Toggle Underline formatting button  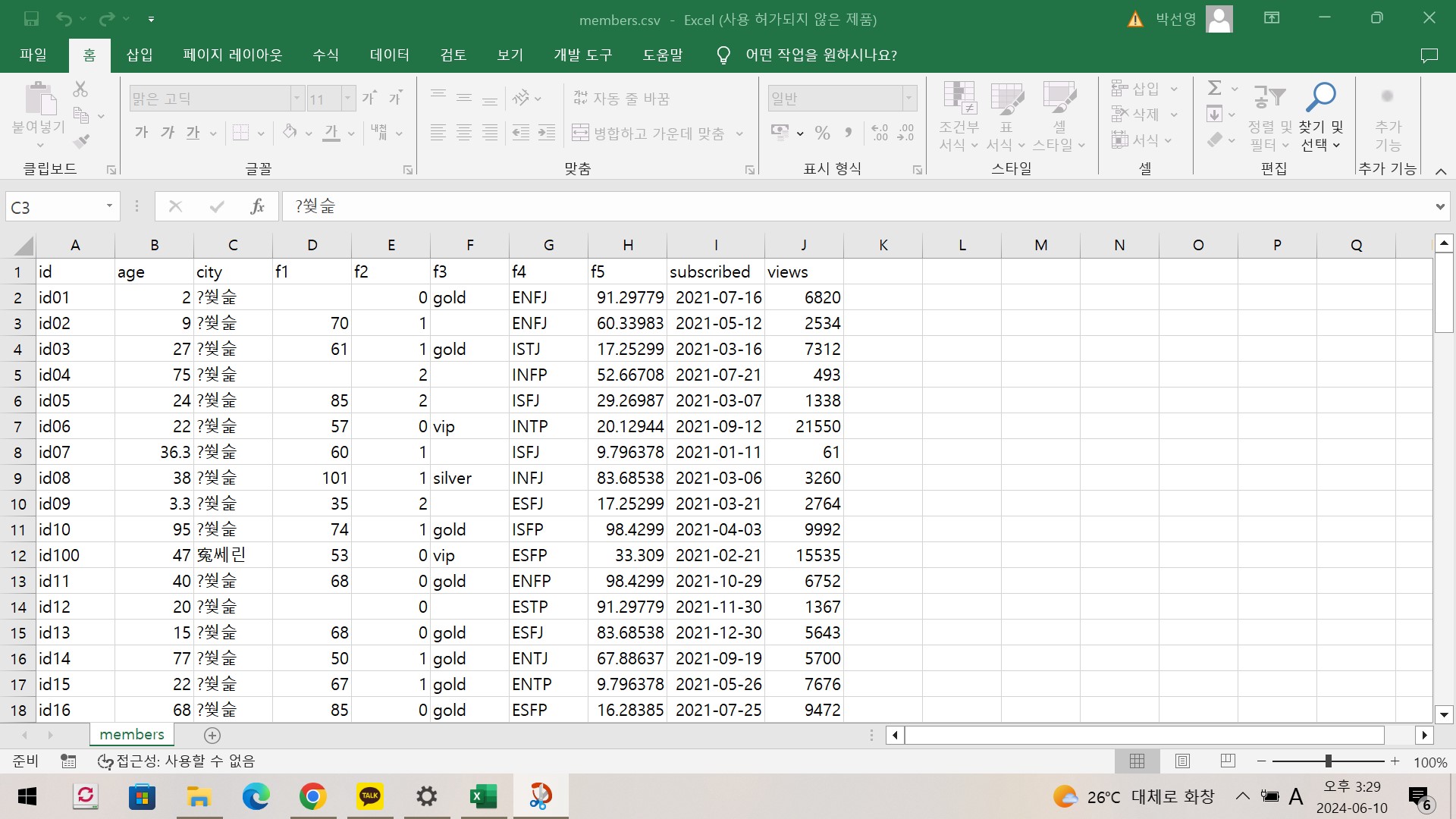[193, 133]
